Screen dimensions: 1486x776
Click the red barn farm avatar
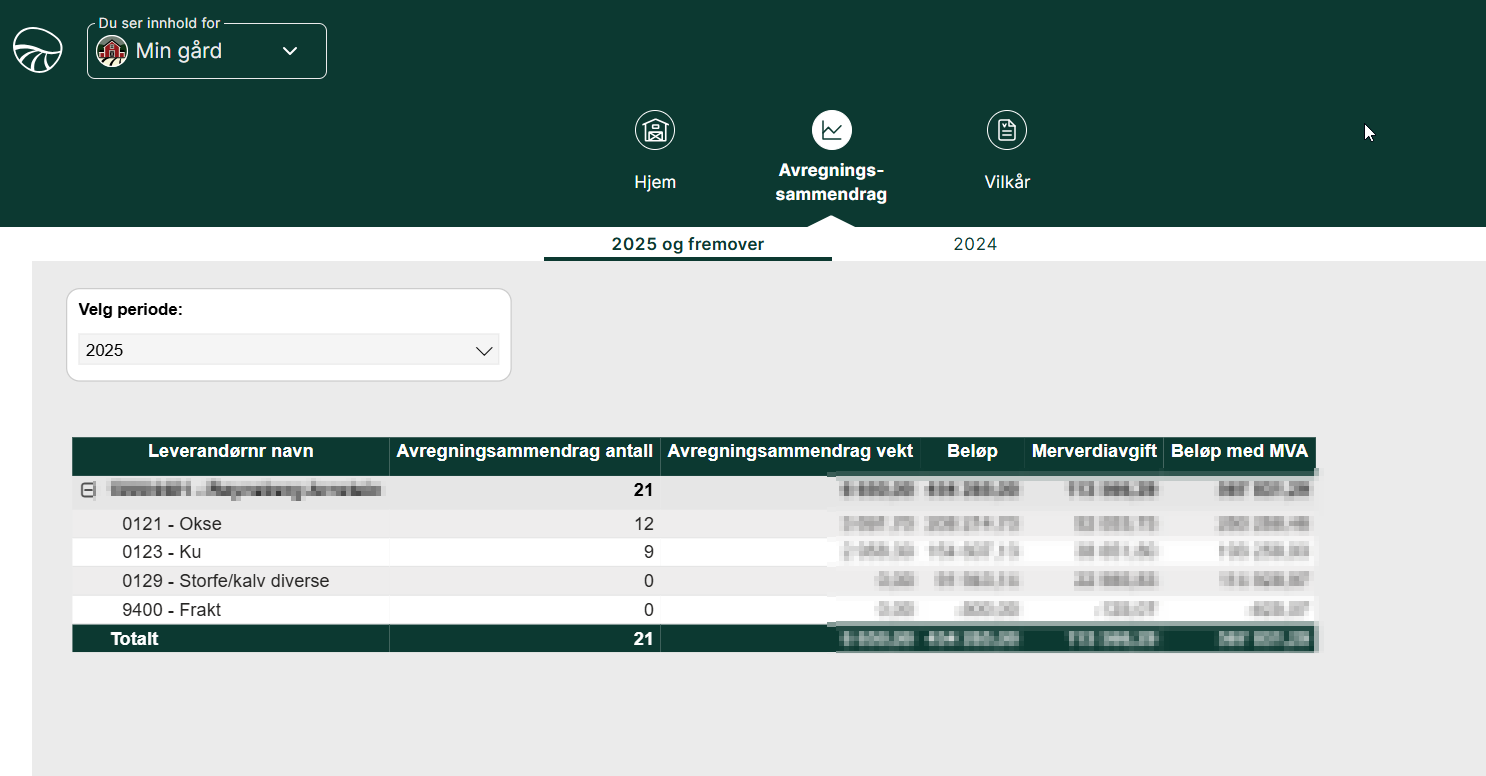click(112, 51)
